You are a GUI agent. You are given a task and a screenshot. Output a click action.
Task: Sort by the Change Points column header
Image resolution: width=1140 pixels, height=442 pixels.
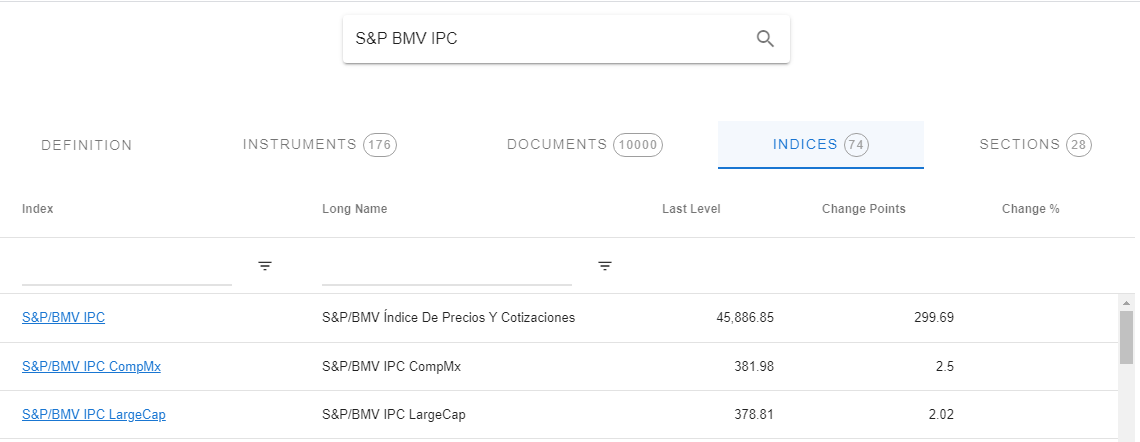864,209
